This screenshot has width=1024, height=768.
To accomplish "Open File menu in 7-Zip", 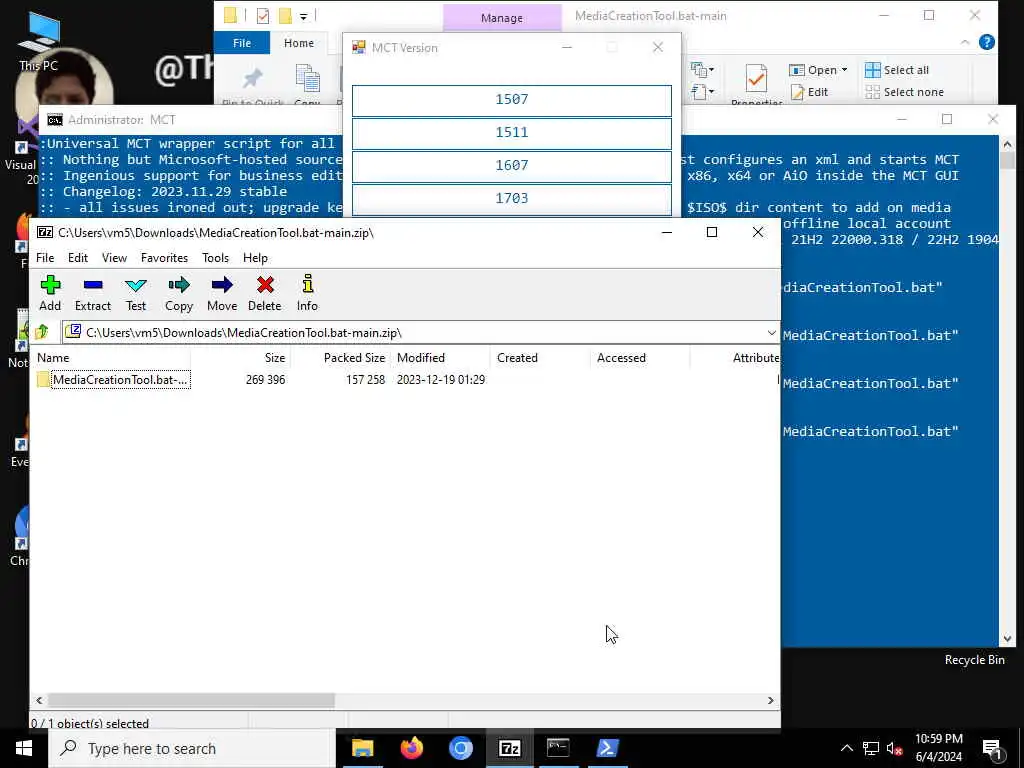I will click(x=45, y=258).
